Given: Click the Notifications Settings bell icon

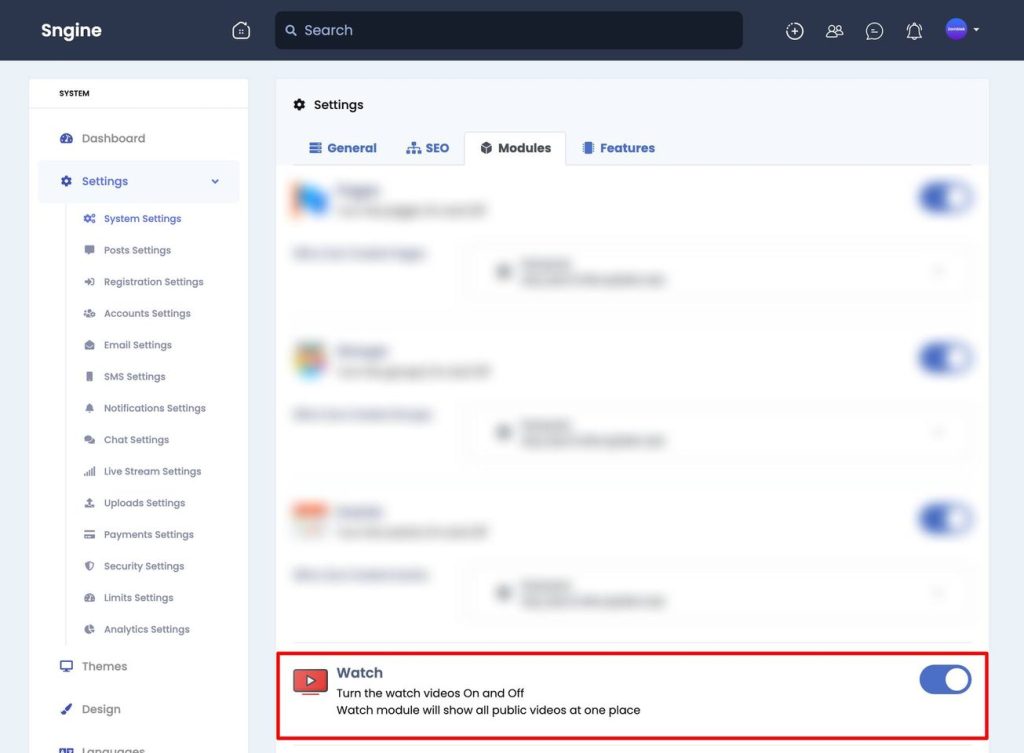Looking at the screenshot, I should point(89,408).
